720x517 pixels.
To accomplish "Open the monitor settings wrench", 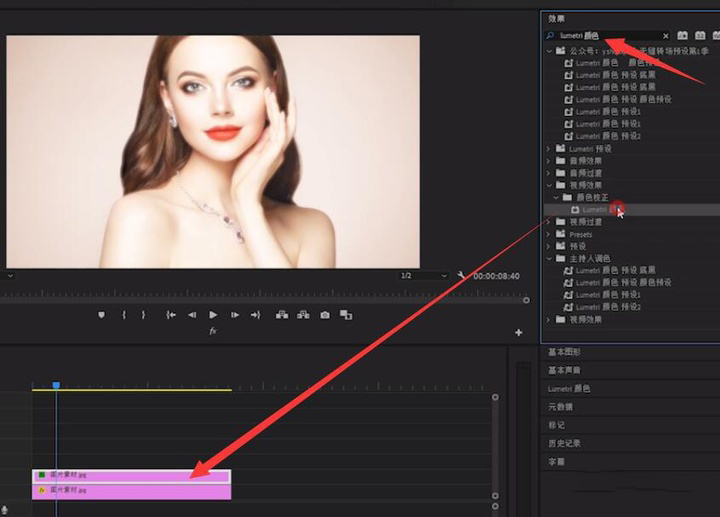I will [461, 275].
